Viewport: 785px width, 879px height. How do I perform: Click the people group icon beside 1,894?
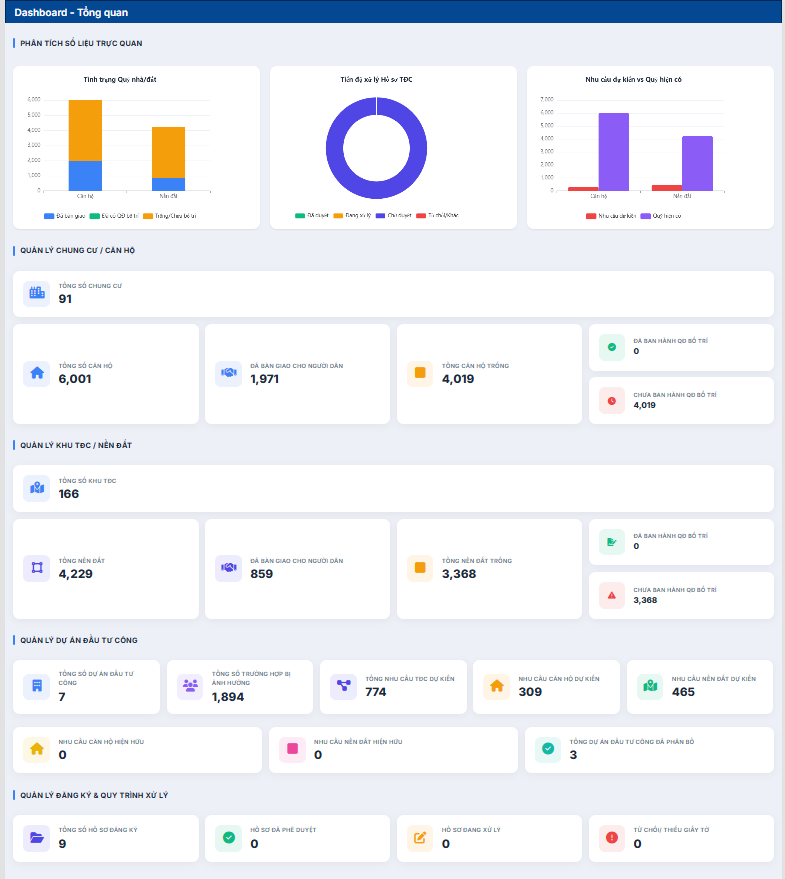[x=190, y=686]
